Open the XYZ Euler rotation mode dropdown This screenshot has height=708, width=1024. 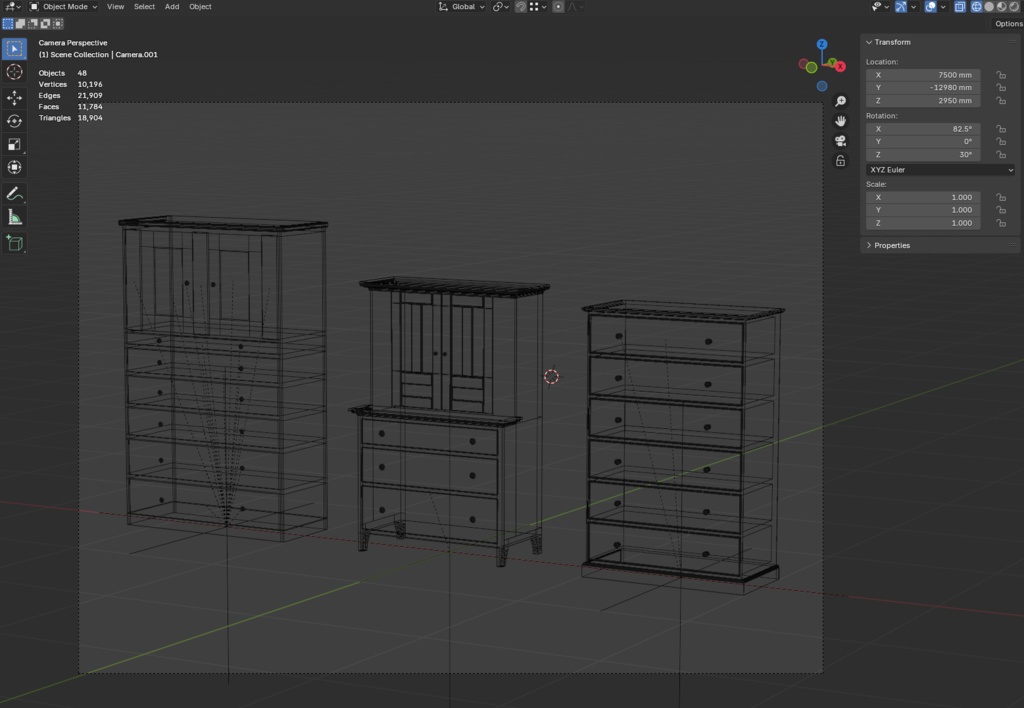[940, 170]
